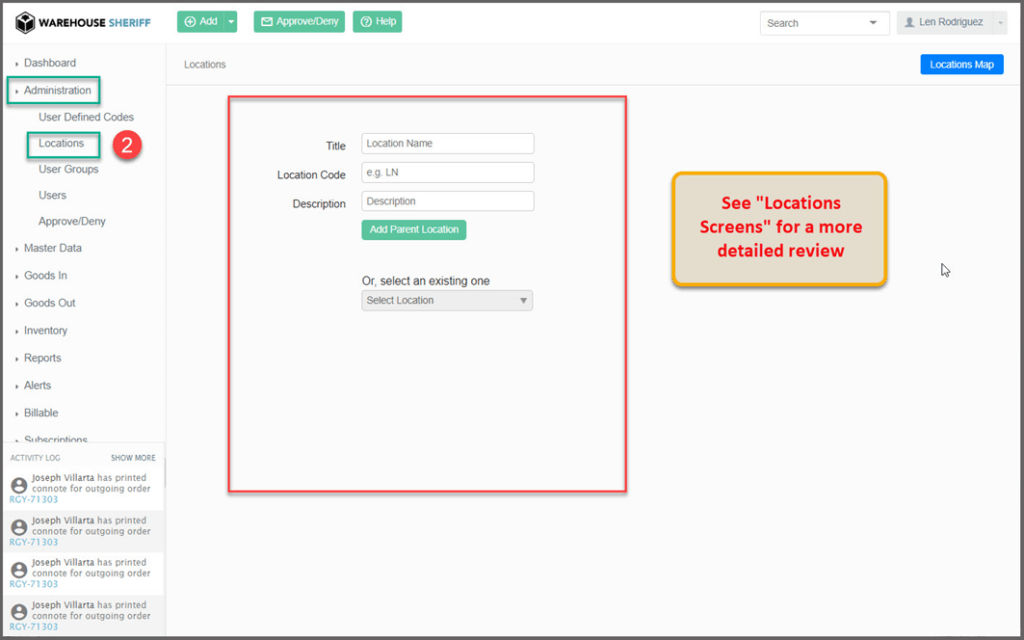The image size is (1024, 640).
Task: Click the user avatar icon beside Len Rodriguez
Action: point(909,23)
